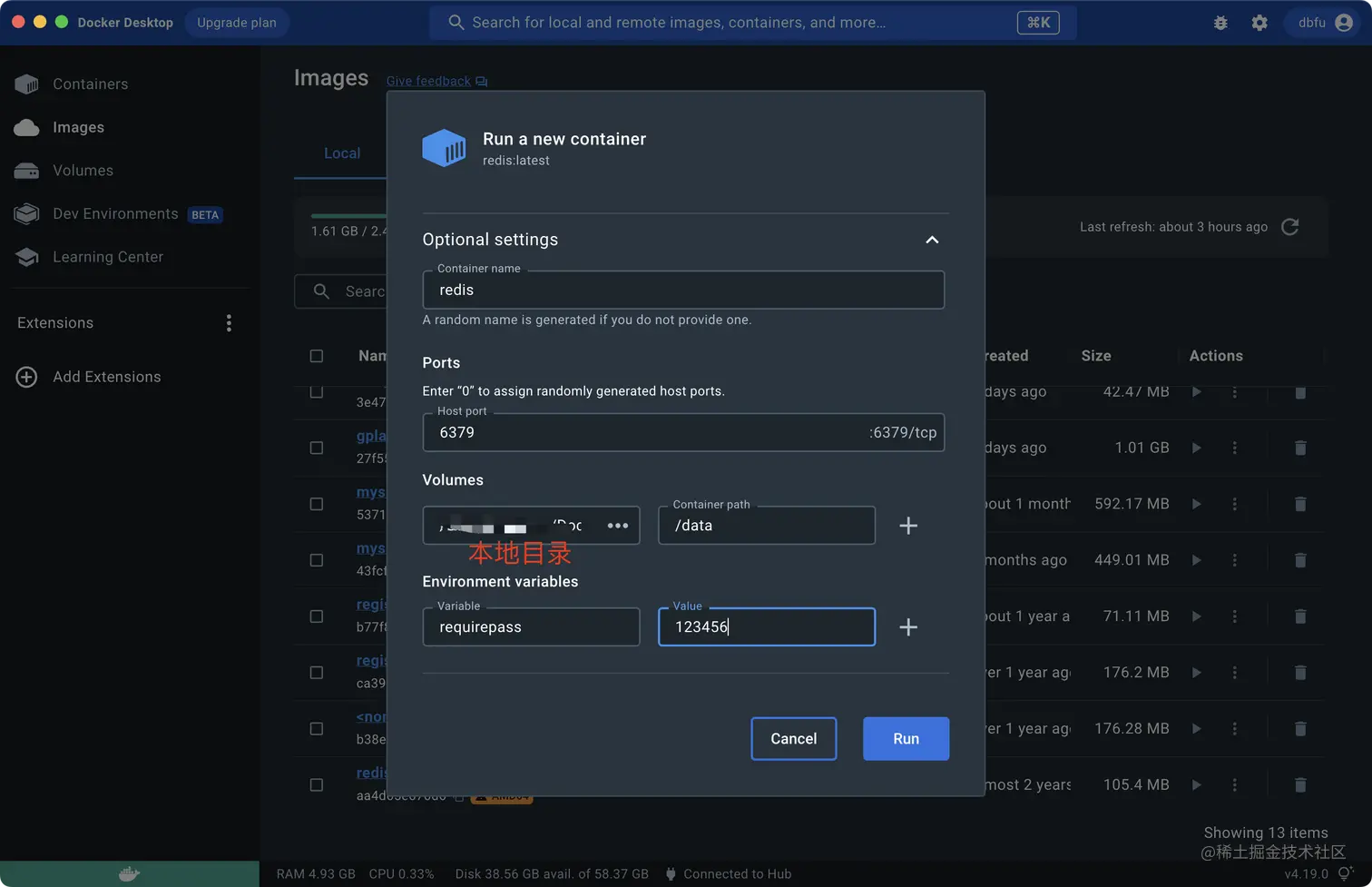This screenshot has height=887, width=1372.
Task: Open the dbfu account menu
Action: coord(1324,23)
